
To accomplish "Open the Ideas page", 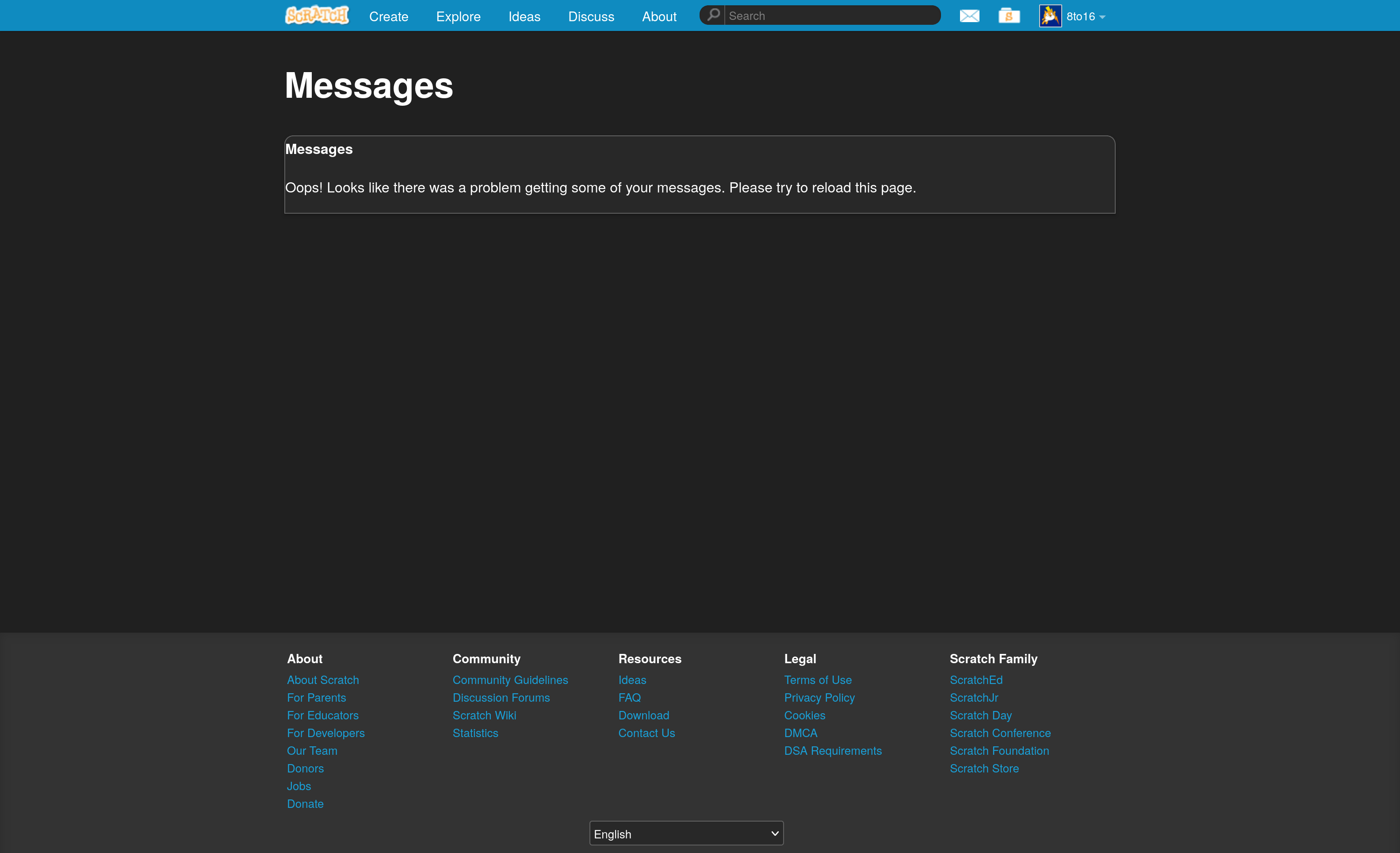I will tap(524, 16).
